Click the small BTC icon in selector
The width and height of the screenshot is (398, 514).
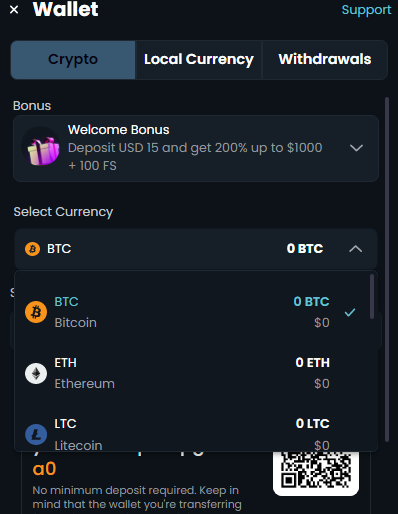point(32,249)
